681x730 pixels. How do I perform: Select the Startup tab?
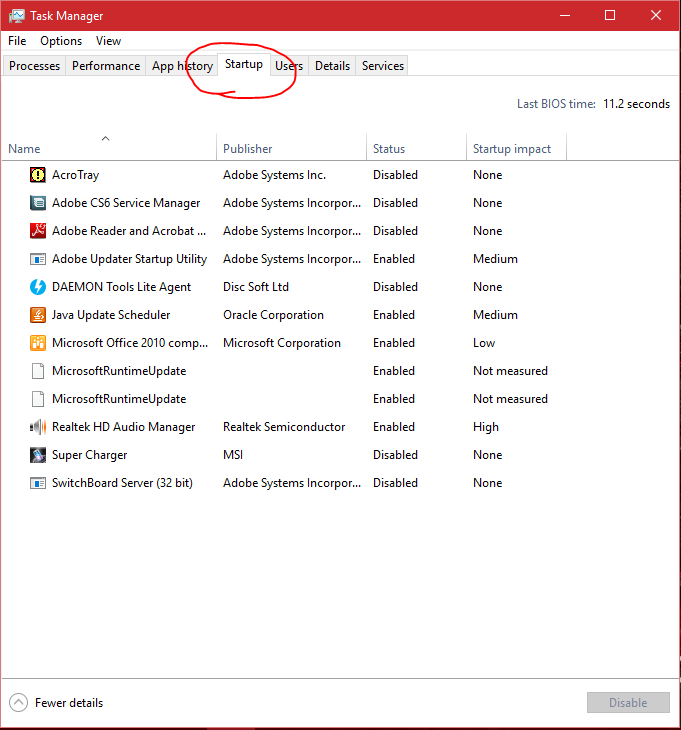(x=244, y=64)
